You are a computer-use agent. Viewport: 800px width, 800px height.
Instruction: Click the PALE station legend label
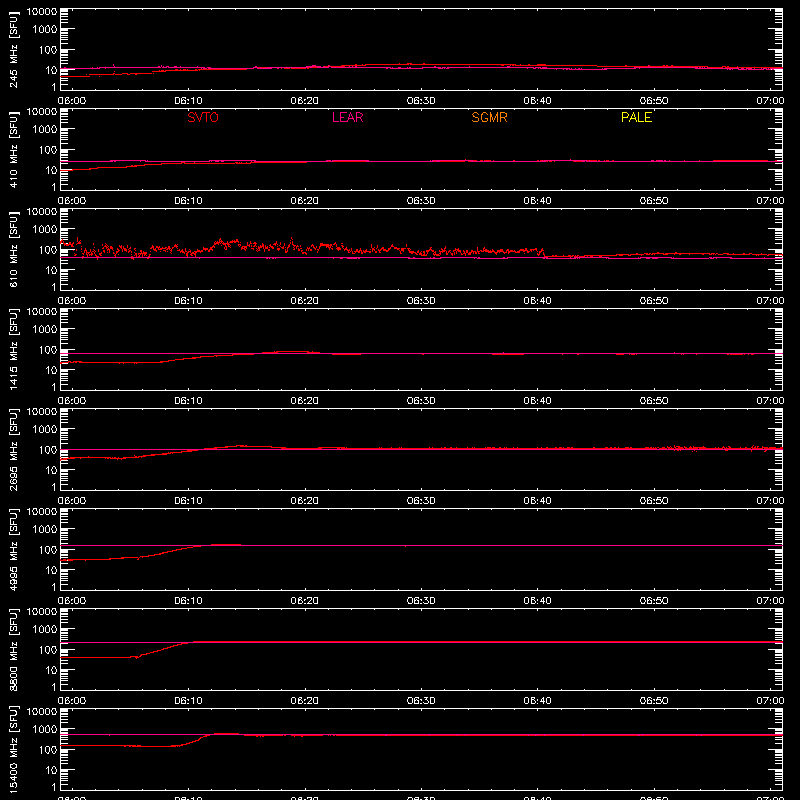pyautogui.click(x=636, y=117)
